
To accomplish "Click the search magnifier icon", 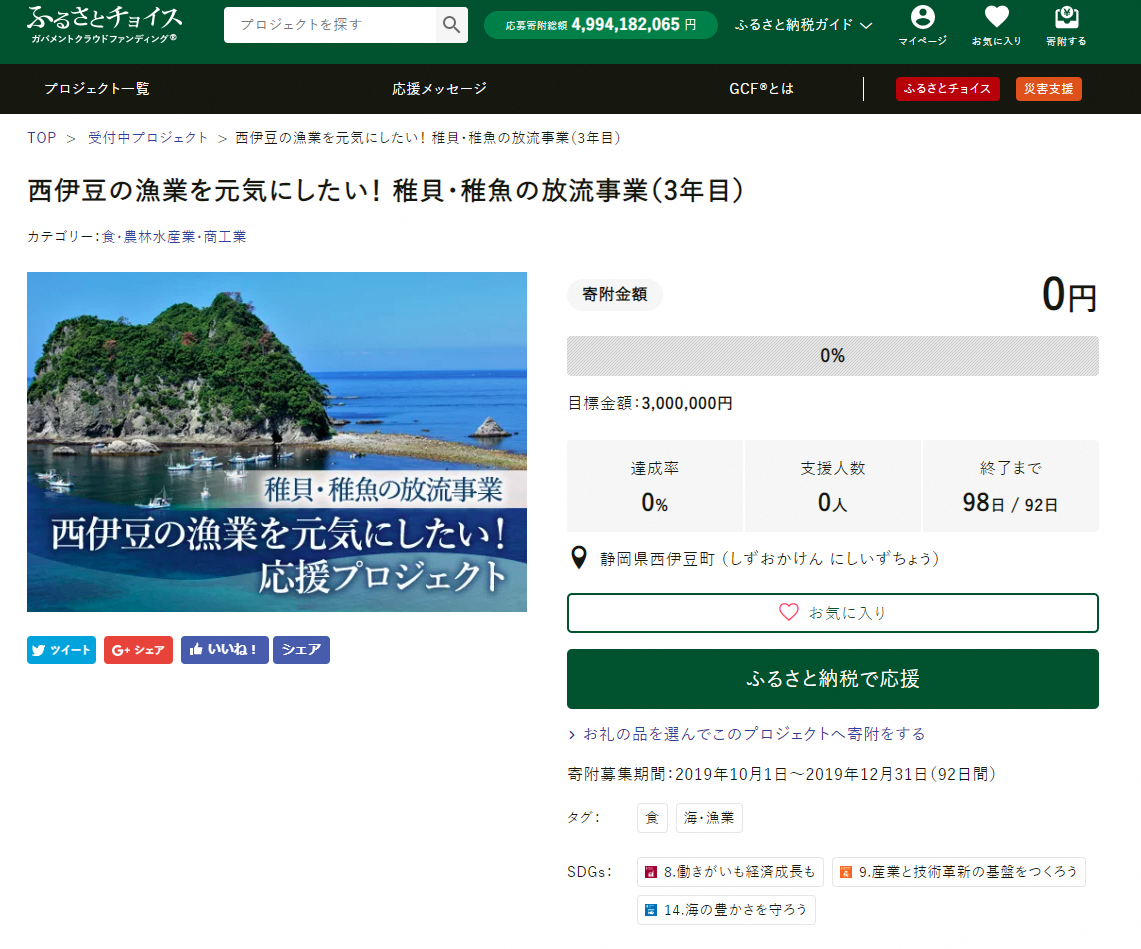I will 451,25.
